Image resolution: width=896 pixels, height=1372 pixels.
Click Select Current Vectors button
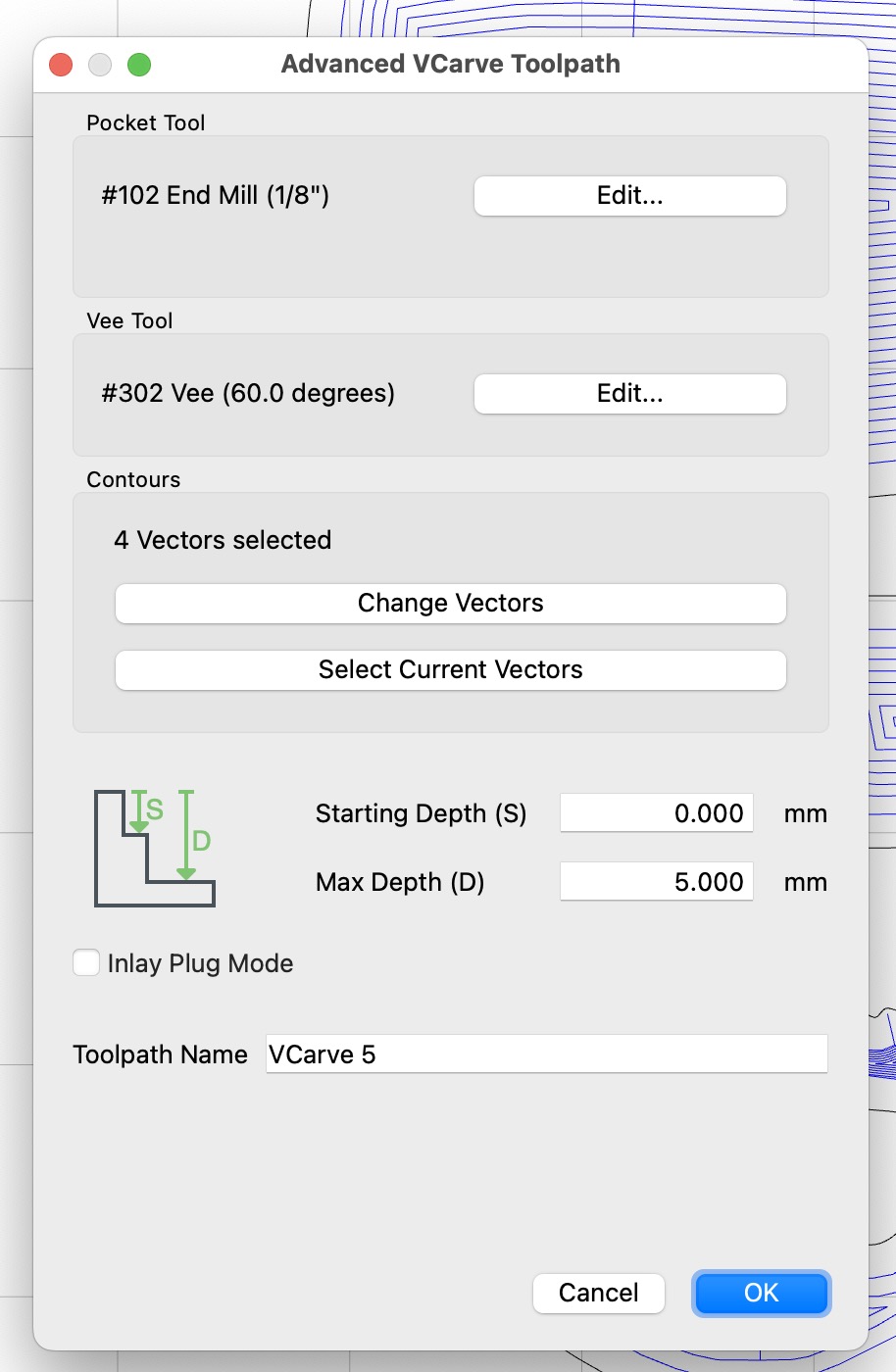pyautogui.click(x=451, y=670)
